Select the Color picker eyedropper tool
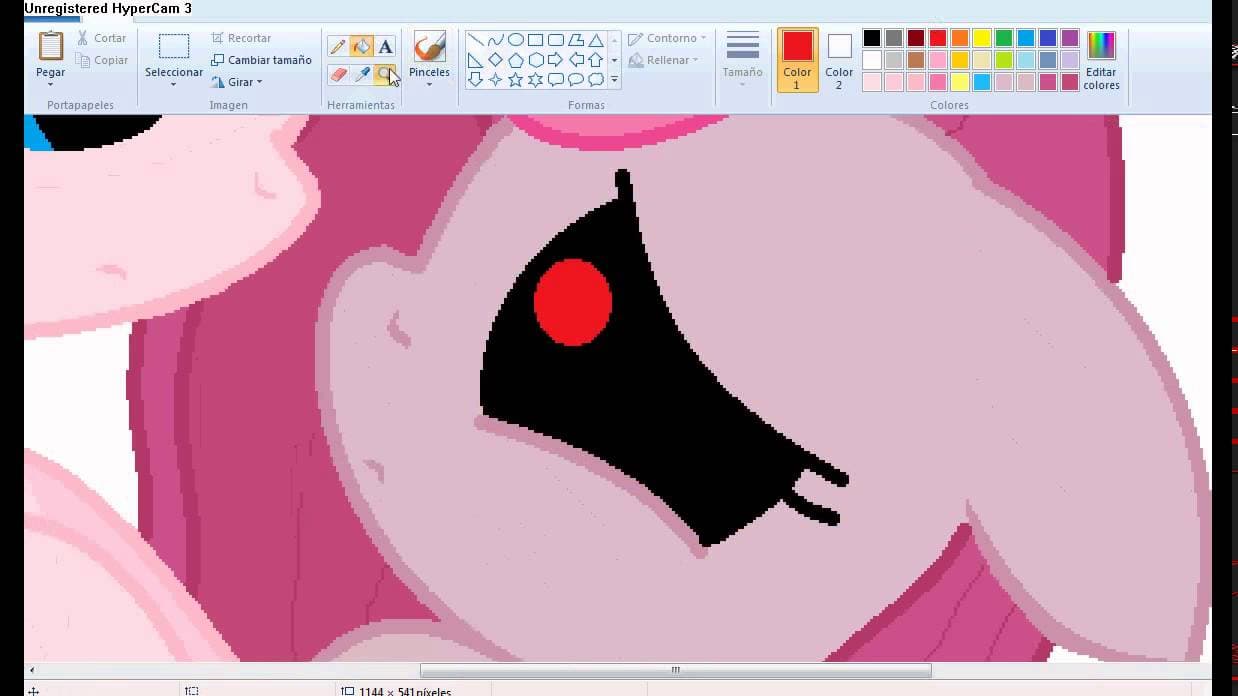This screenshot has height=696, width=1238. coord(362,75)
